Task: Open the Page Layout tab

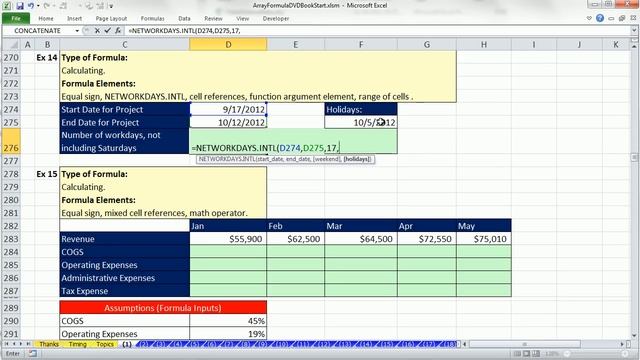Action: [x=111, y=18]
